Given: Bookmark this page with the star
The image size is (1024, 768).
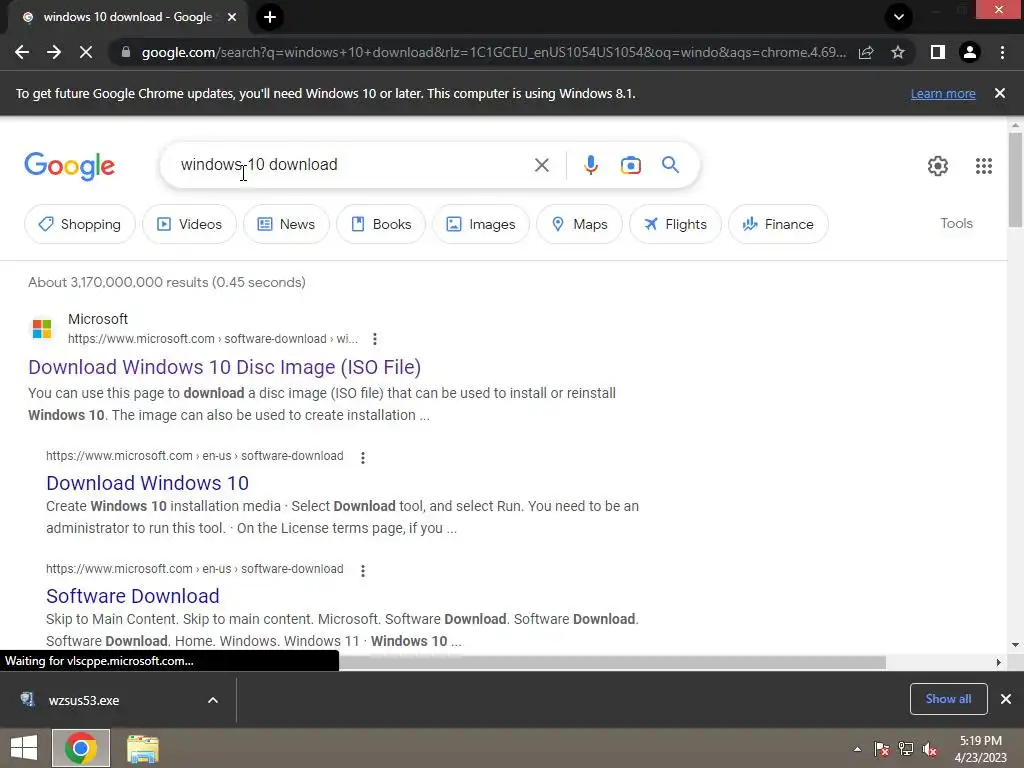Looking at the screenshot, I should 898,52.
